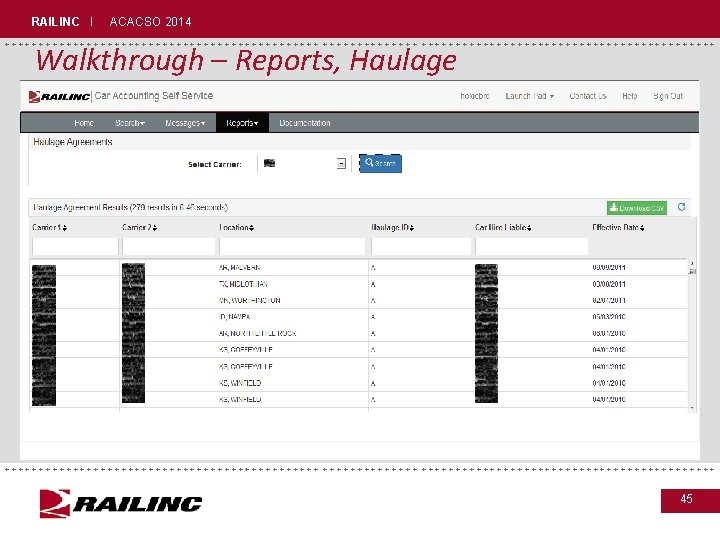The width and height of the screenshot is (720, 540).
Task: Click the effective date 05/03/2010
Action: click(609, 317)
